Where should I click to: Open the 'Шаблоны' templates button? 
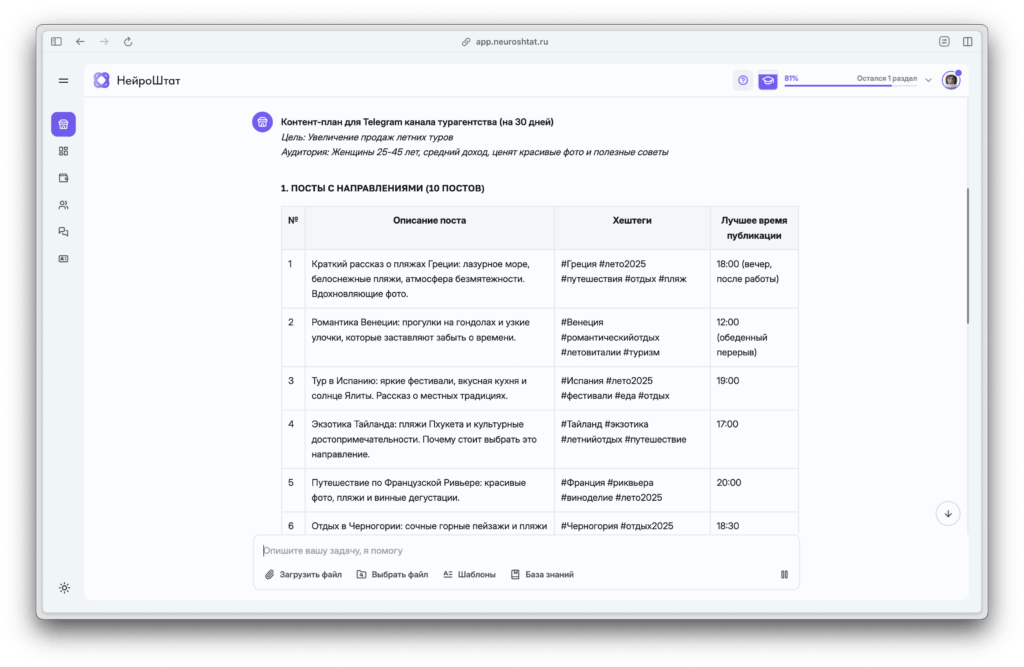(470, 575)
